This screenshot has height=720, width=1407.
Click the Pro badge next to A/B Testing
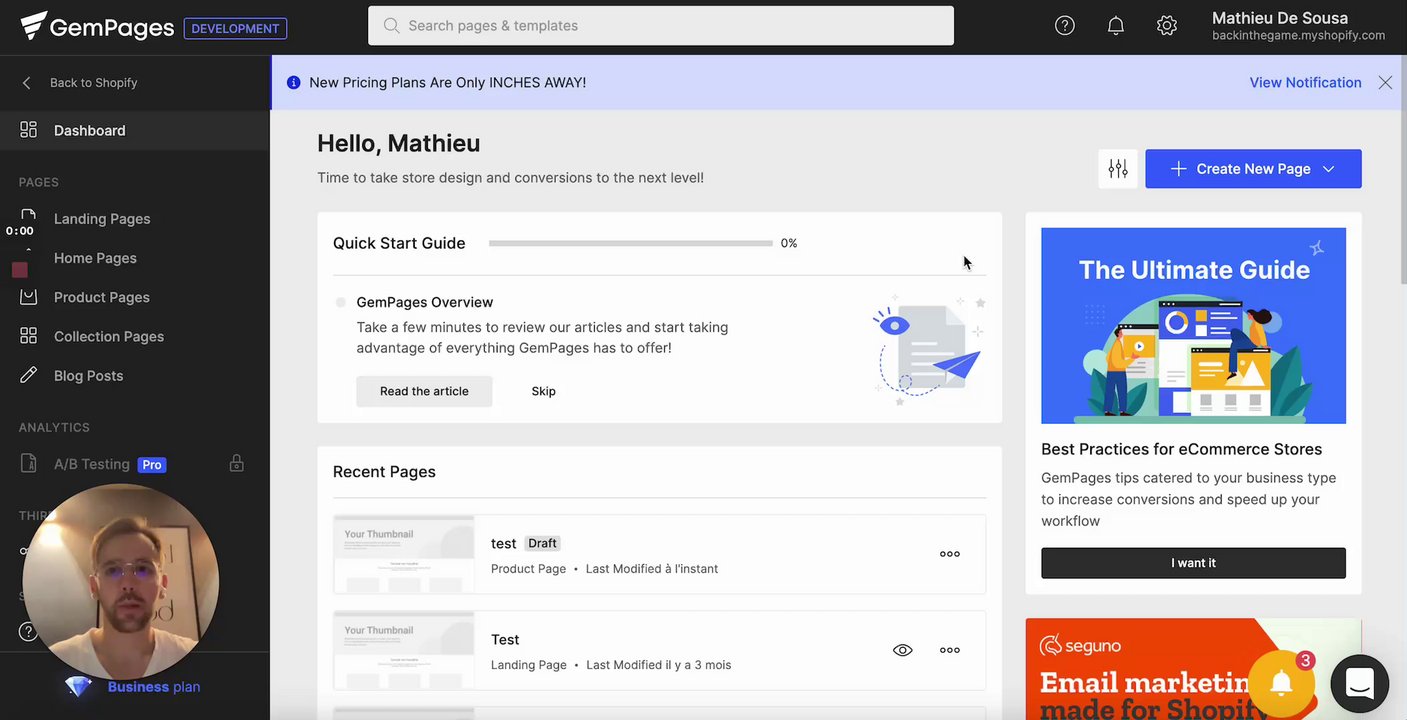[x=152, y=464]
